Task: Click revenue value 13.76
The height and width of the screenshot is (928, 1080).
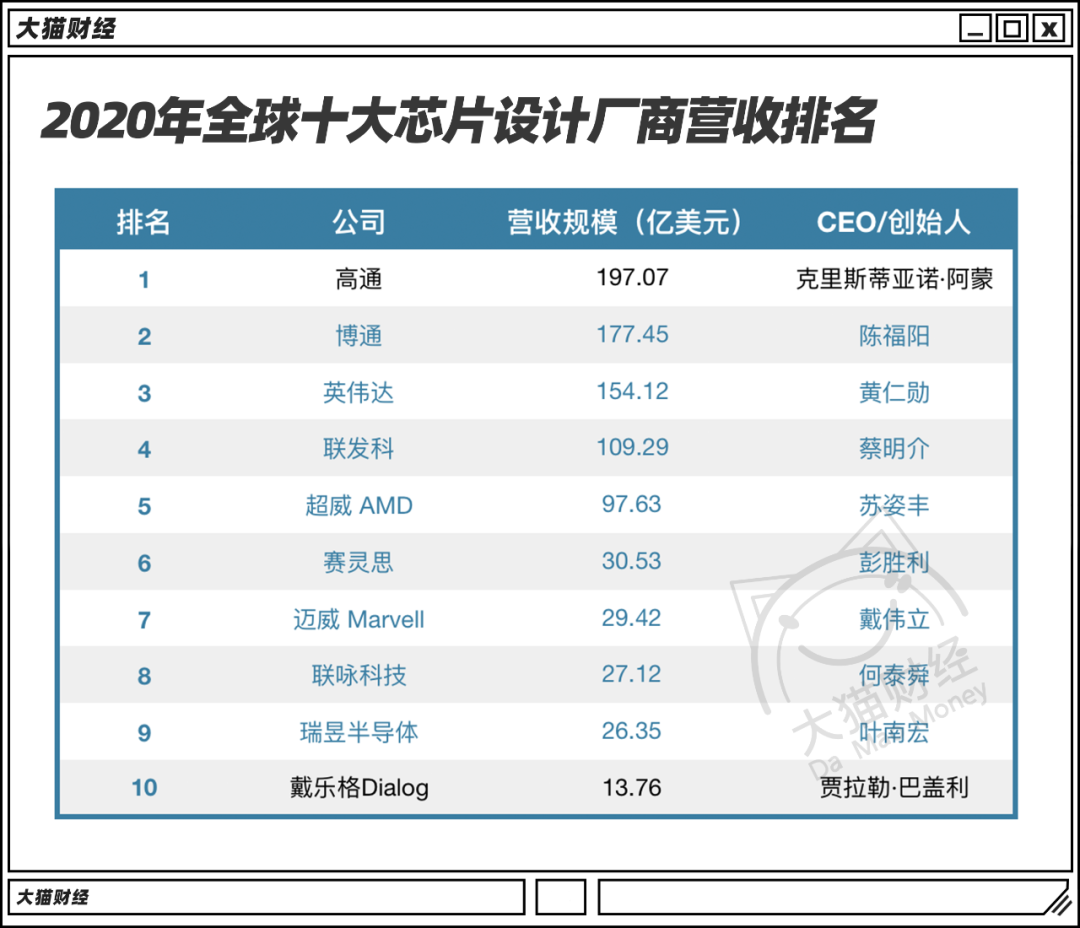Action: (632, 787)
